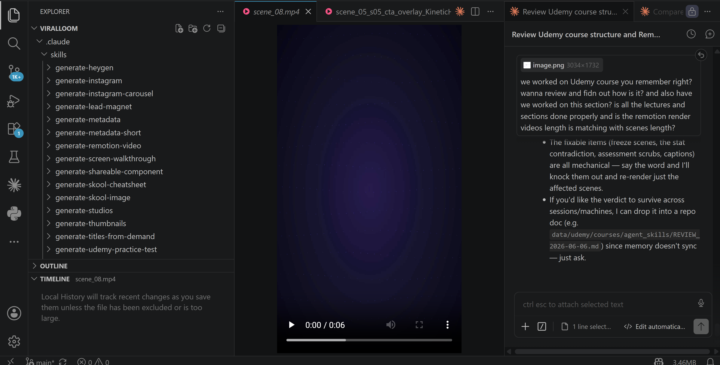This screenshot has width=720, height=365.
Task: Open the Extensions view
Action: coord(14,129)
